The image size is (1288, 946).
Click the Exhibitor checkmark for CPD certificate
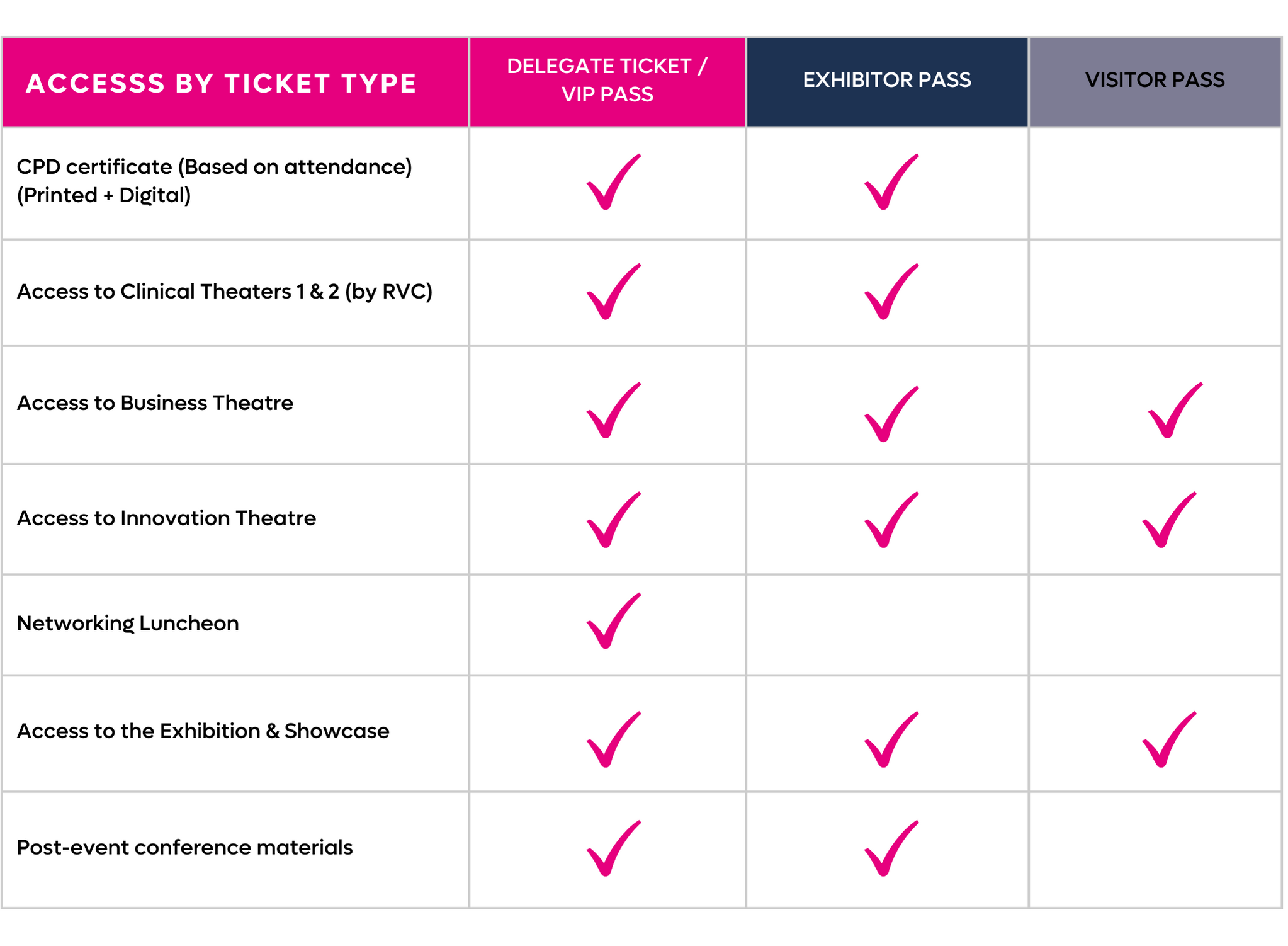coord(891,181)
